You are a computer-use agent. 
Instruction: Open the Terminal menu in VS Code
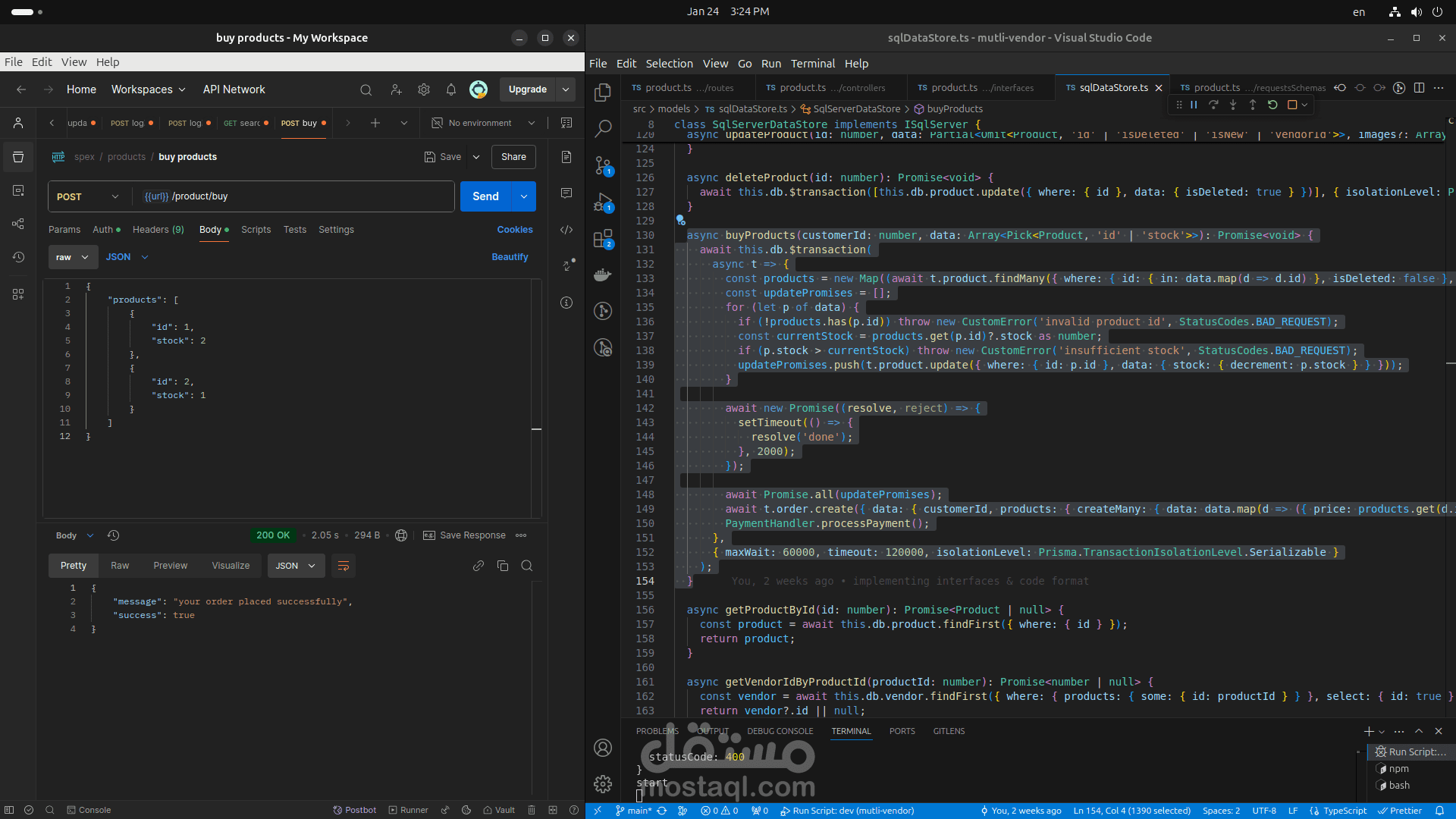coord(812,64)
